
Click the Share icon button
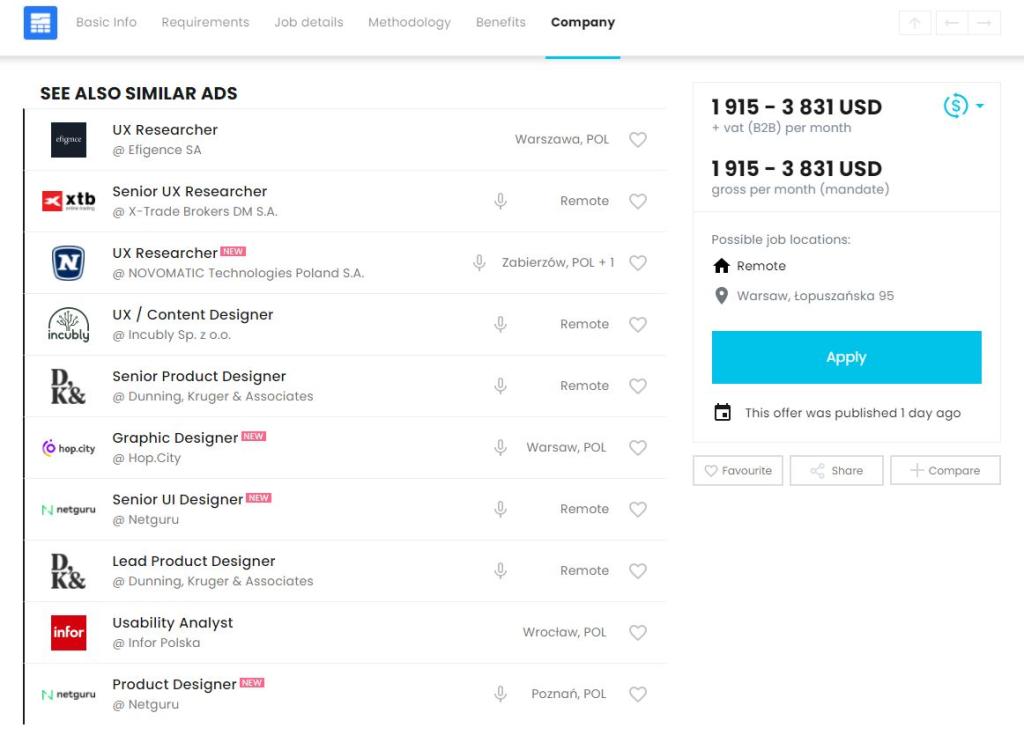tap(836, 470)
